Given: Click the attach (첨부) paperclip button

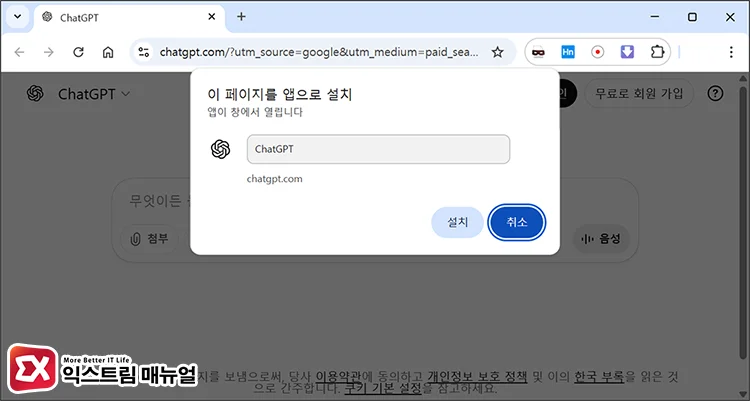Looking at the screenshot, I should point(149,238).
